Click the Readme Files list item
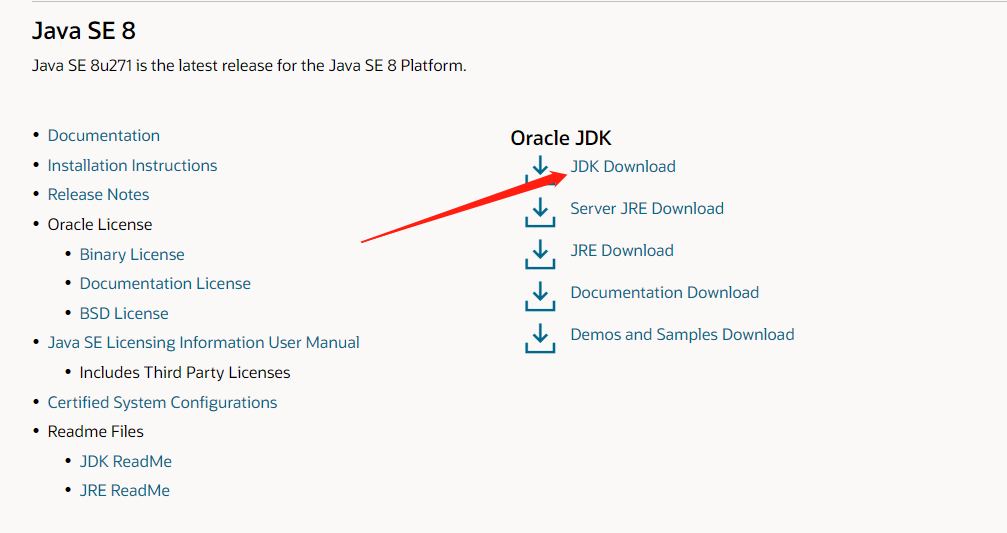 click(x=96, y=432)
